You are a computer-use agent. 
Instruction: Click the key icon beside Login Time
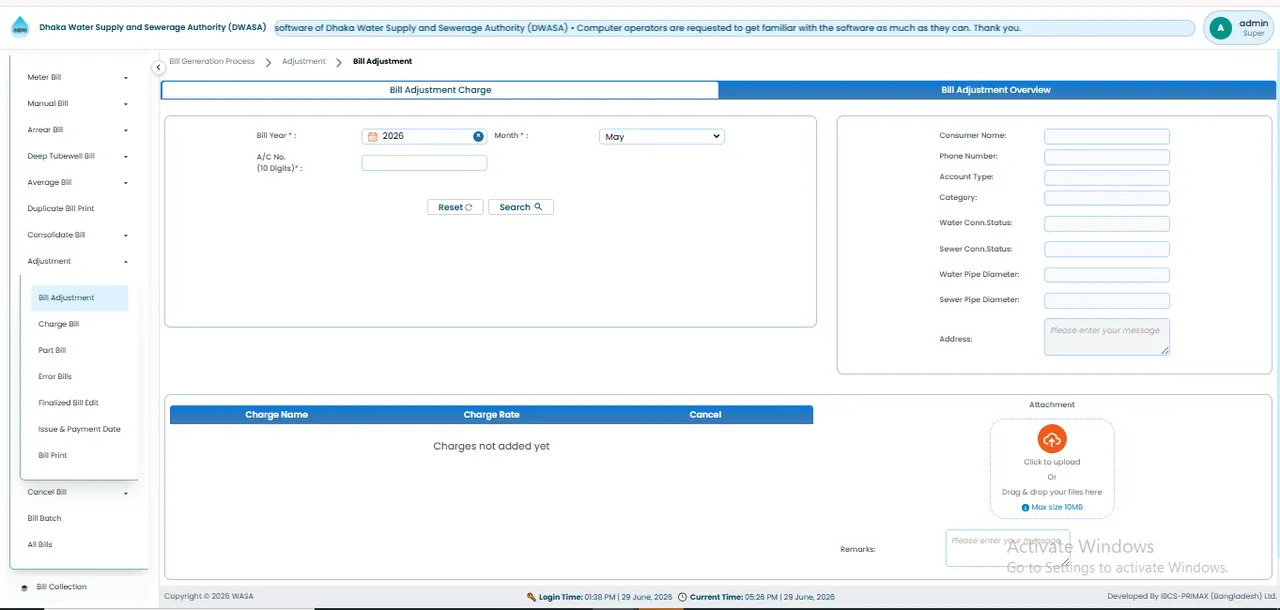pyautogui.click(x=531, y=597)
